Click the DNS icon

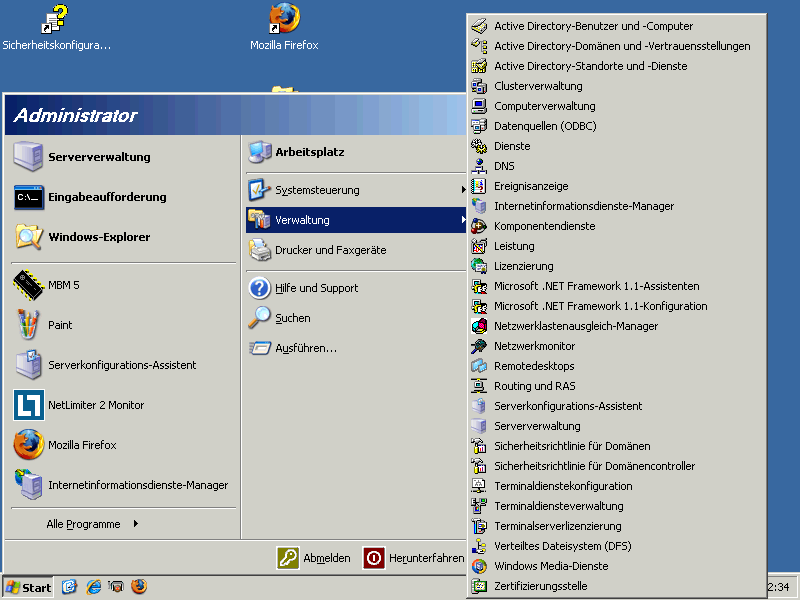point(479,166)
